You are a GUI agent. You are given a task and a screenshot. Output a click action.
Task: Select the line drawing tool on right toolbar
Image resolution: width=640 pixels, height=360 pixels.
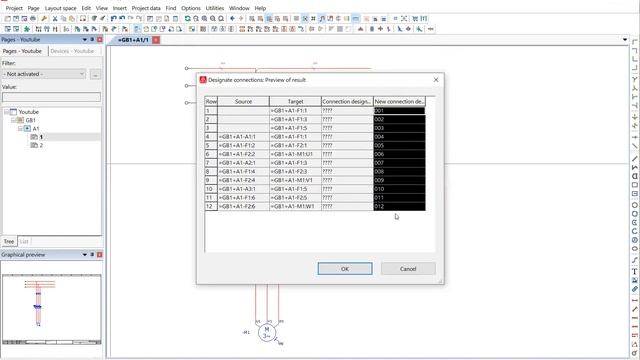tap(635, 159)
